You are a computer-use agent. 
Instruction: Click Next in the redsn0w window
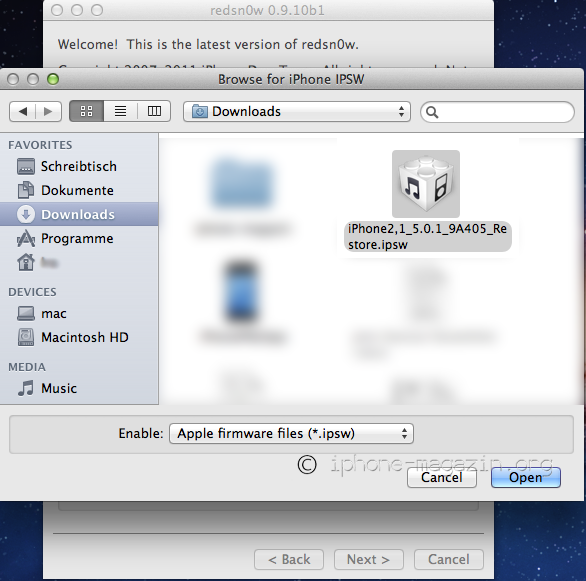(368, 559)
